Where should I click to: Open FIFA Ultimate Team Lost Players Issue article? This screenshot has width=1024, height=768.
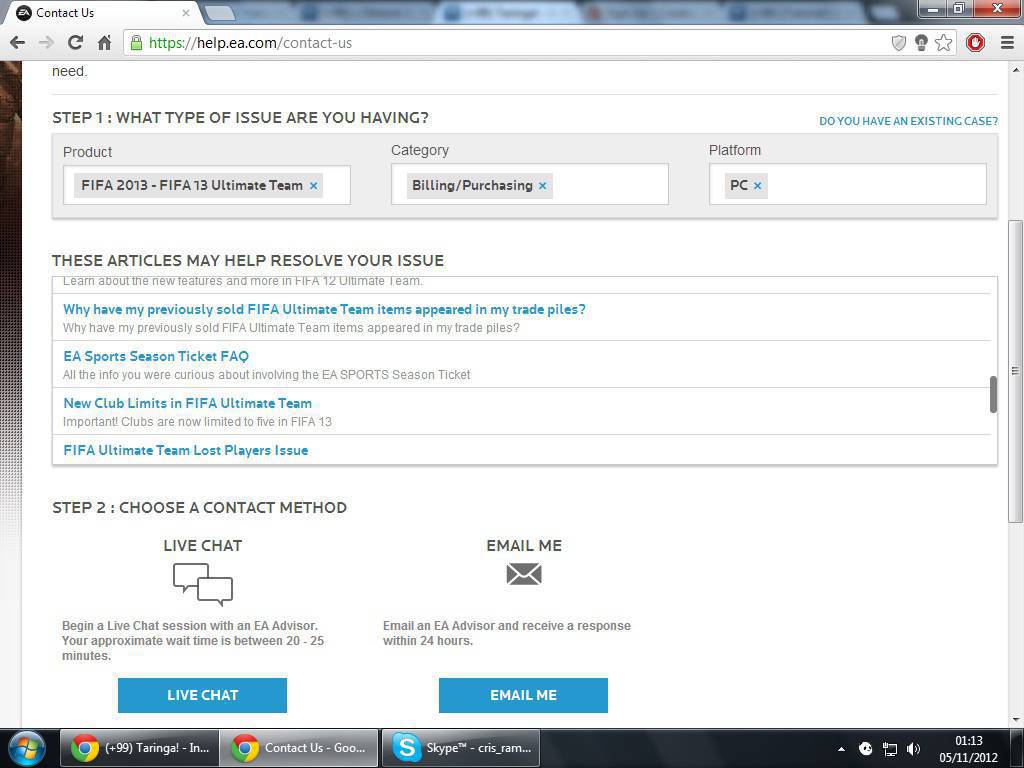click(x=185, y=451)
